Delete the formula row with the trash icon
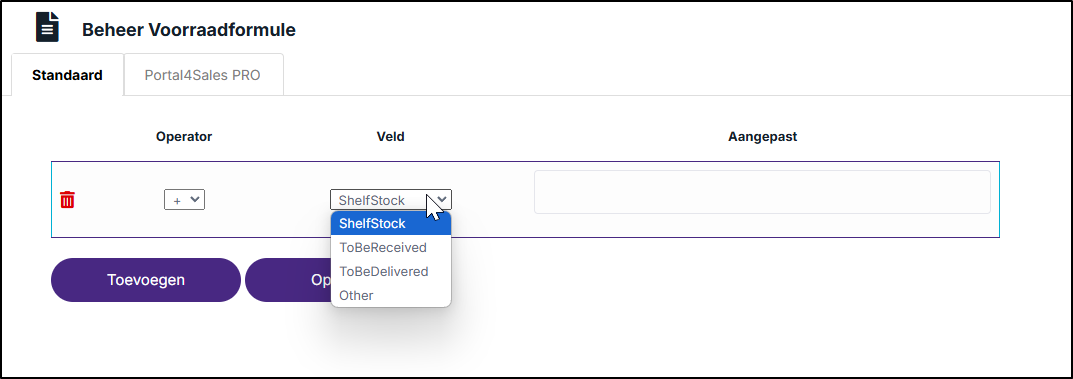 (67, 200)
